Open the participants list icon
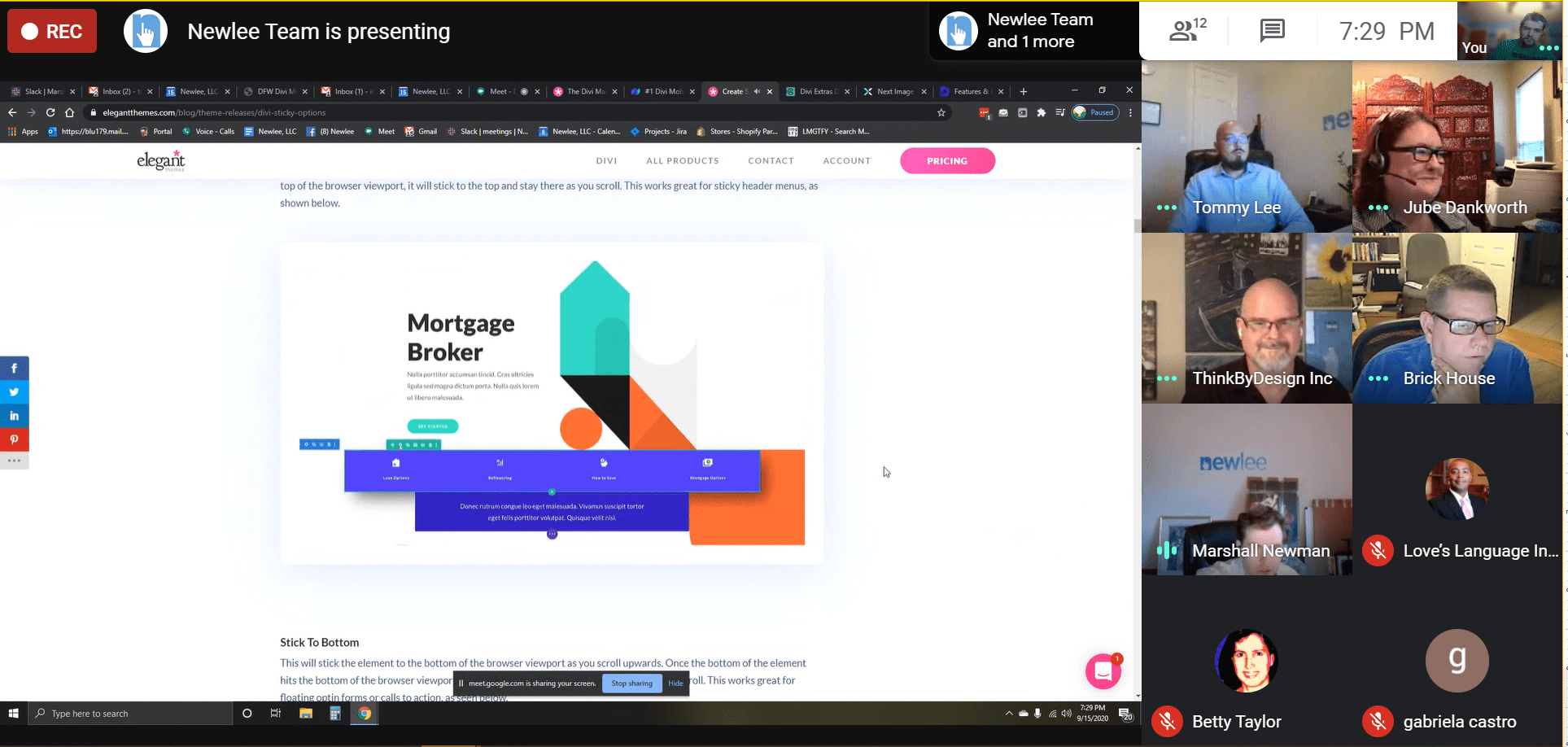 tap(1186, 31)
